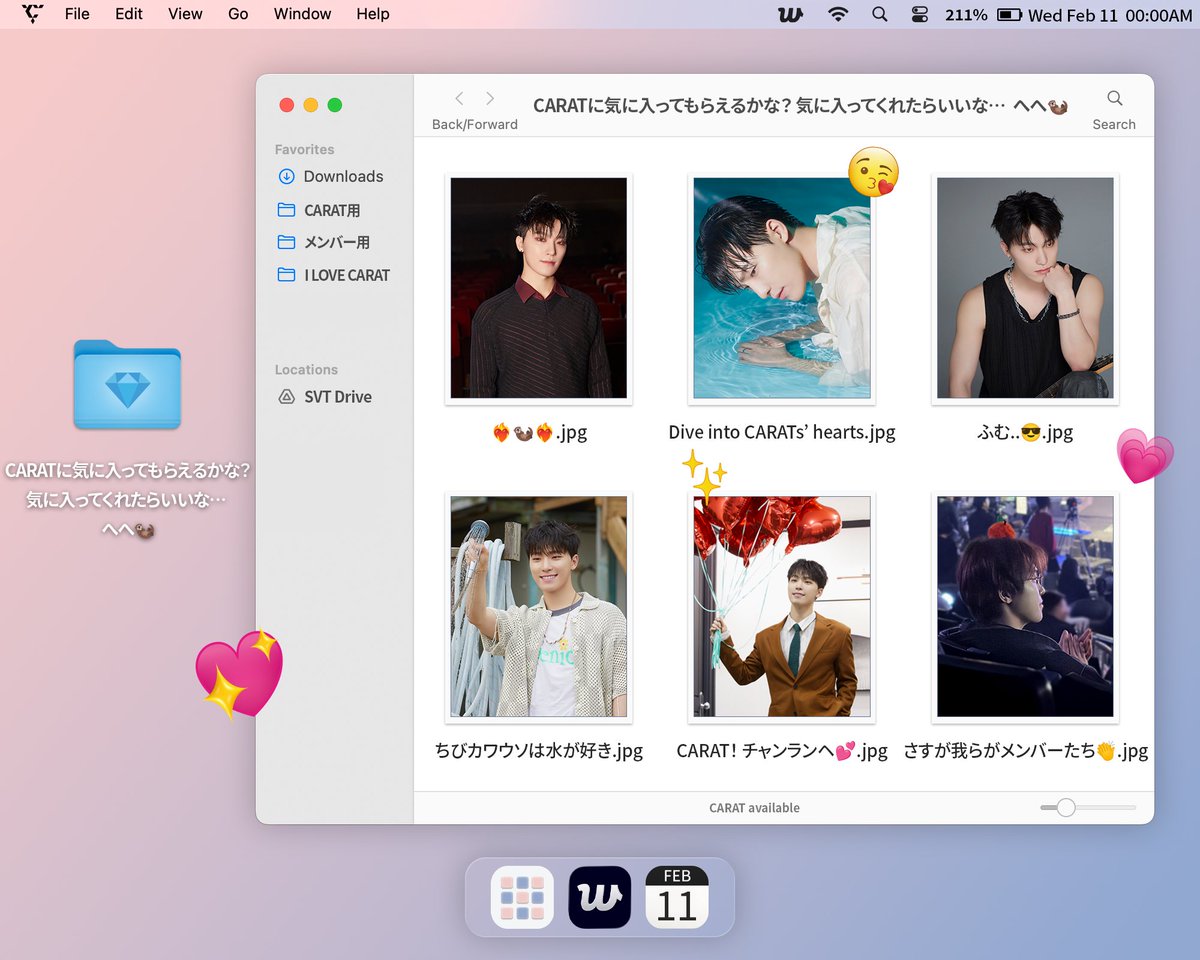The height and width of the screenshot is (960, 1200).
Task: Open "Dive into CARATs' hearts.jpg"
Action: (781, 288)
